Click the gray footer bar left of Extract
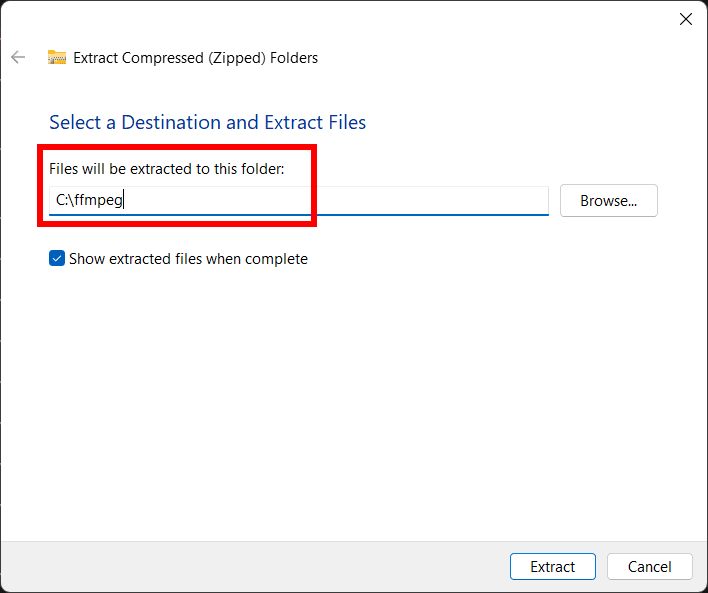Screen dimensions: 708x593 pos(250,567)
